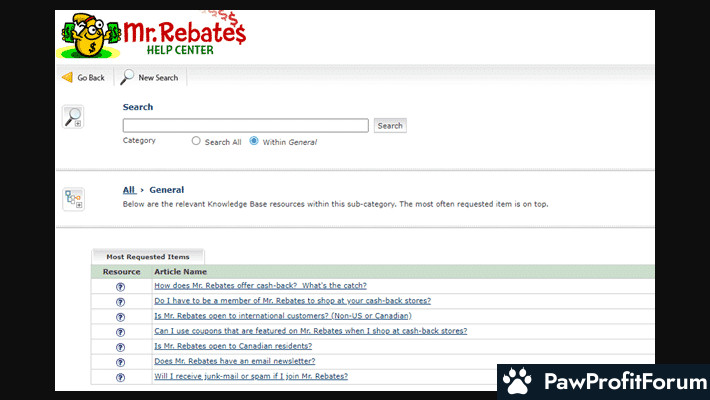This screenshot has width=710, height=400.
Task: Click question icon for coupons article
Action: point(120,332)
